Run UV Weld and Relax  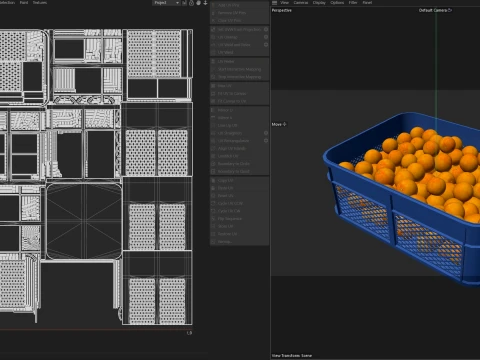[234, 45]
